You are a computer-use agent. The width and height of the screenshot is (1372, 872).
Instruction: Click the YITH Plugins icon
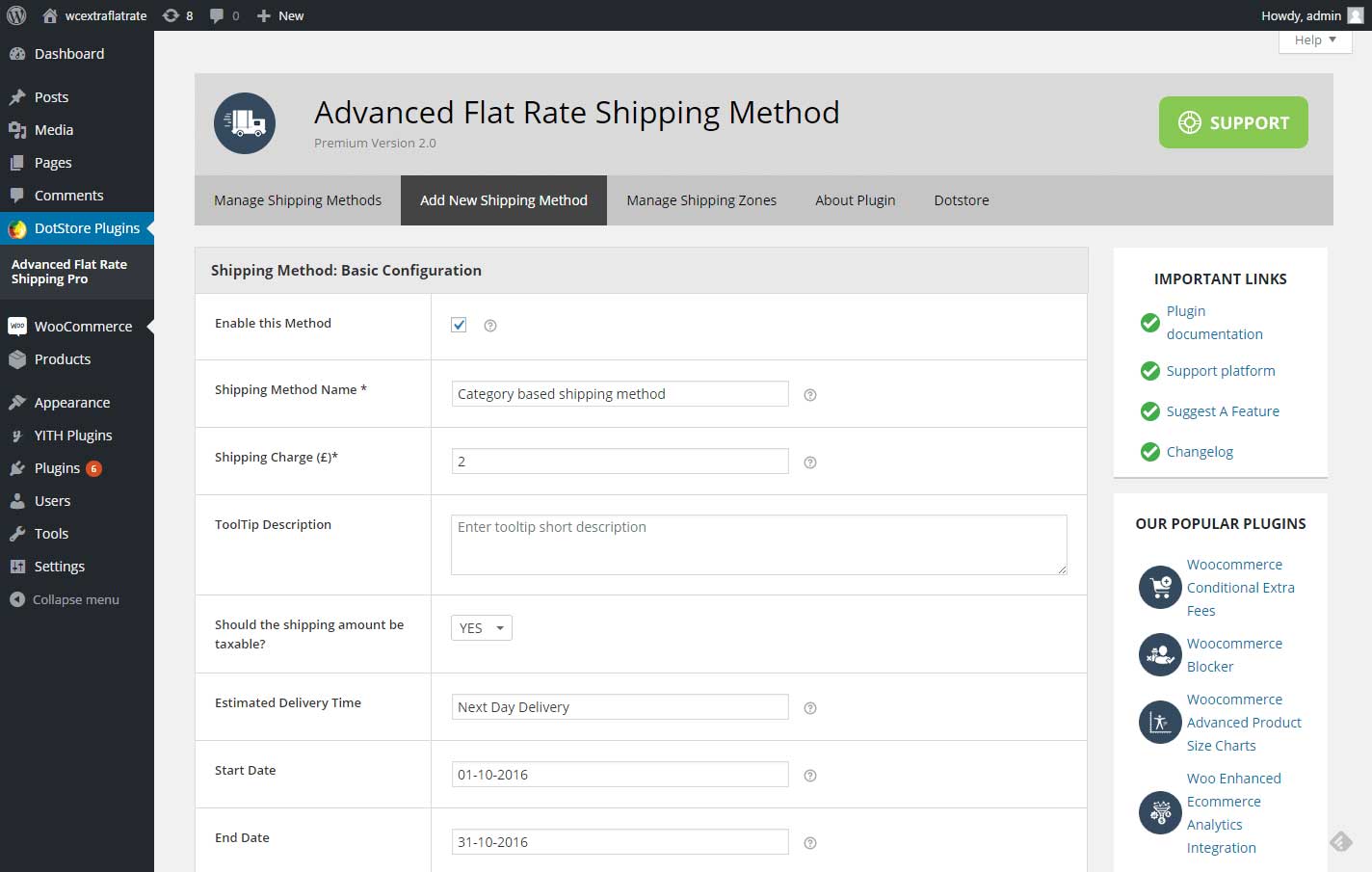coord(17,436)
